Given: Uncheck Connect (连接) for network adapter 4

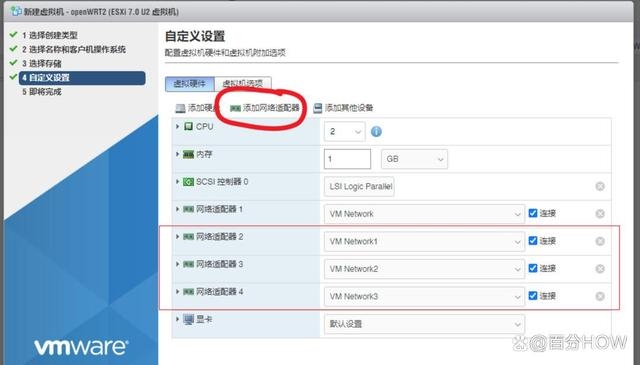Looking at the screenshot, I should click(x=533, y=296).
